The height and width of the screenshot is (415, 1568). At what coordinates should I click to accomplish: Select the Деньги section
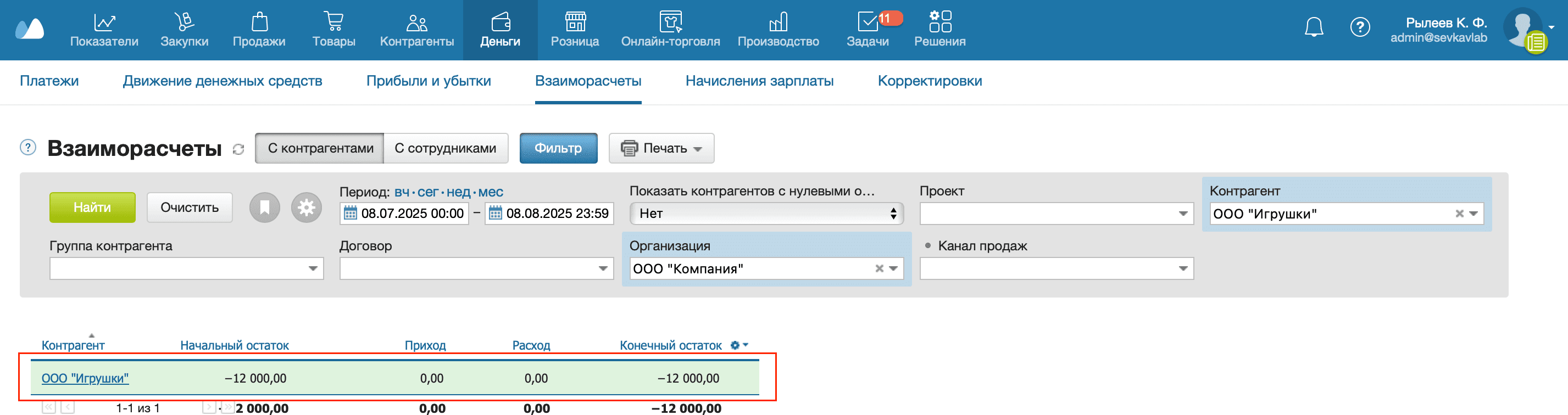tap(500, 30)
